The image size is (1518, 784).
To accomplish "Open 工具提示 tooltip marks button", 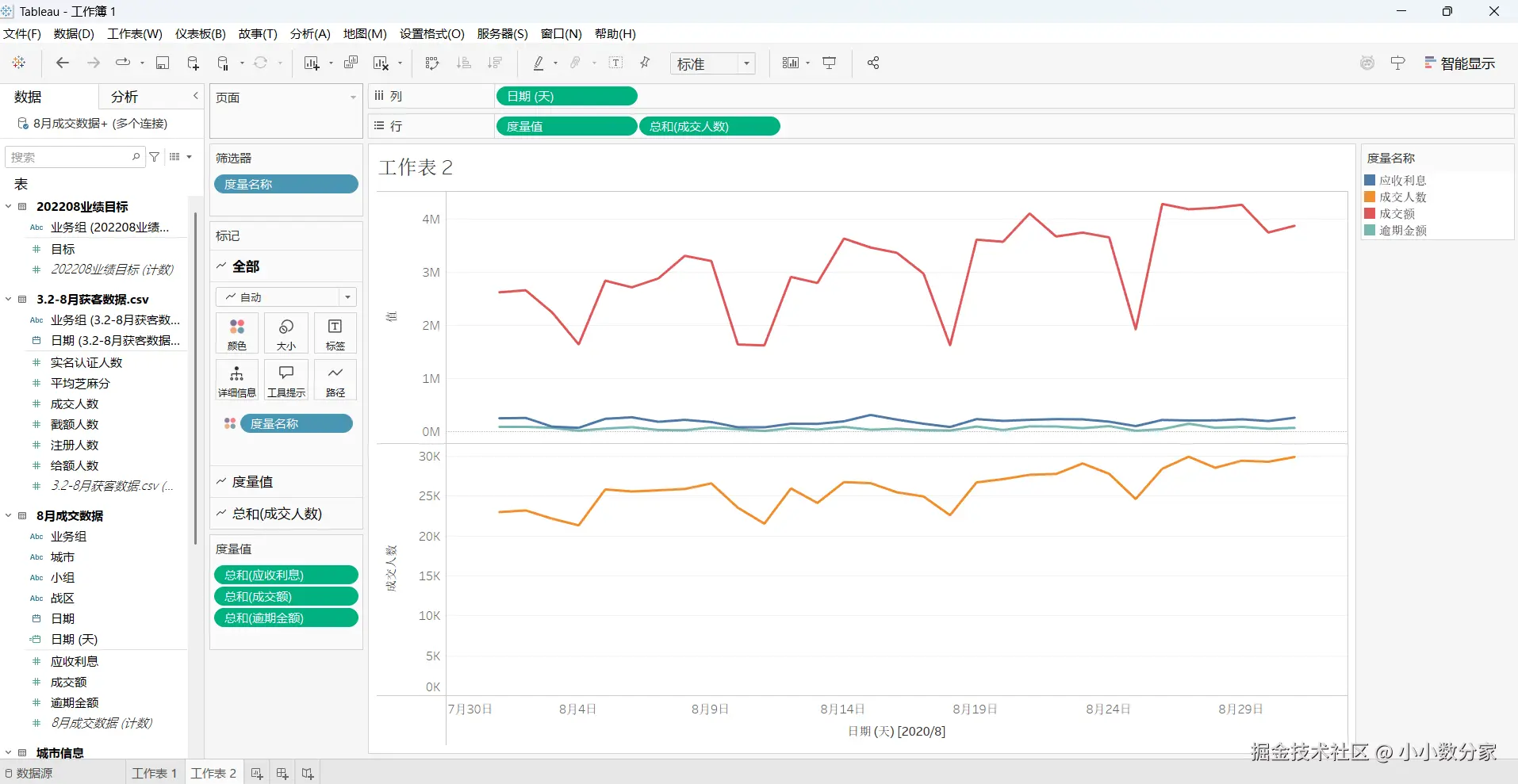I will (286, 381).
